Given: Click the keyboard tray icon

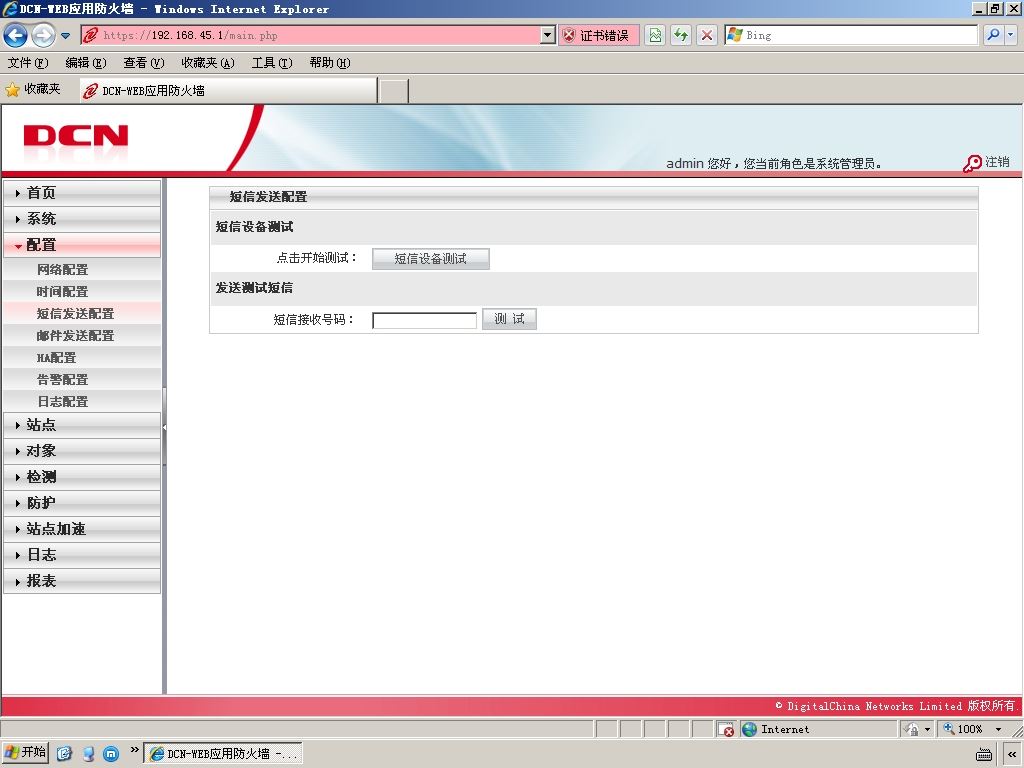Looking at the screenshot, I should (984, 755).
